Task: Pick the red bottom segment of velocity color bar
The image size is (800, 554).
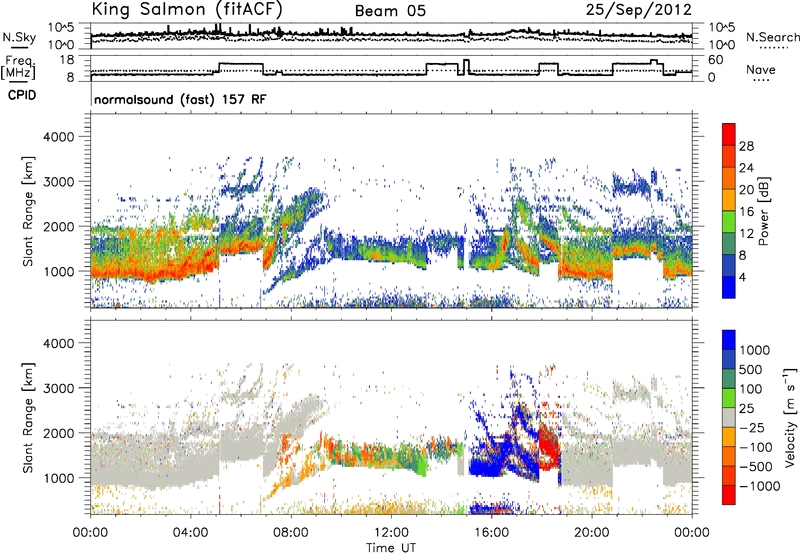Action: click(729, 495)
